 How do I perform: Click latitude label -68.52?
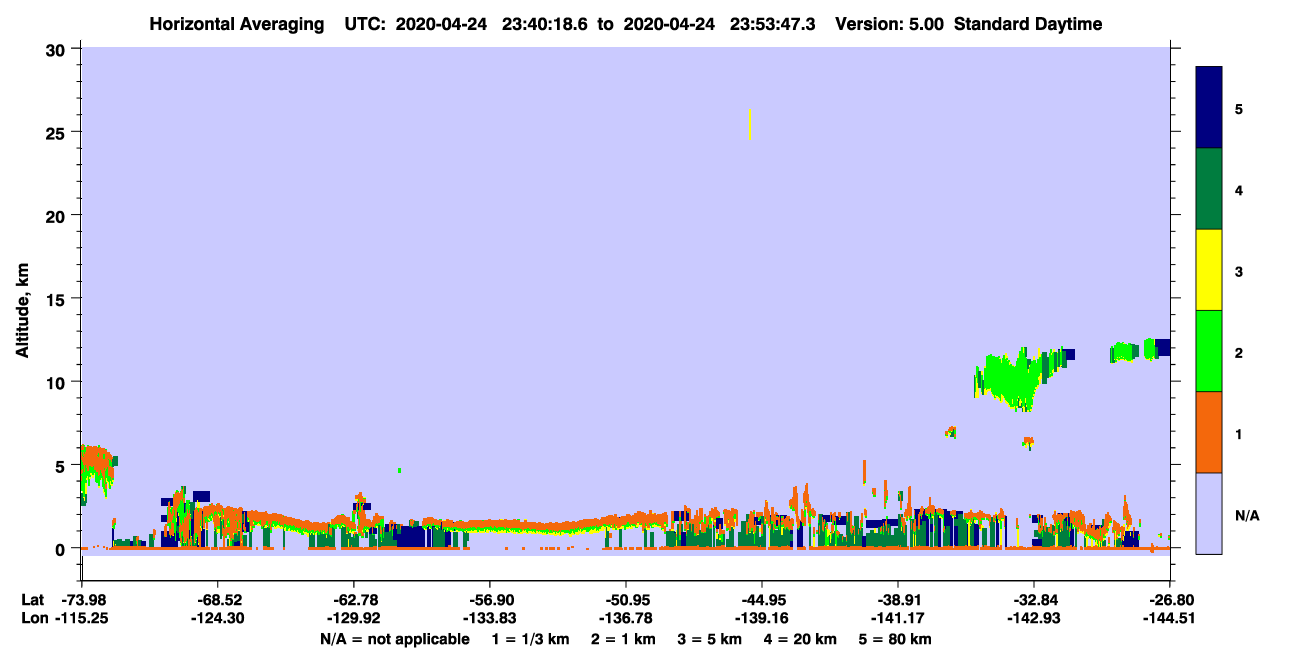tap(218, 600)
